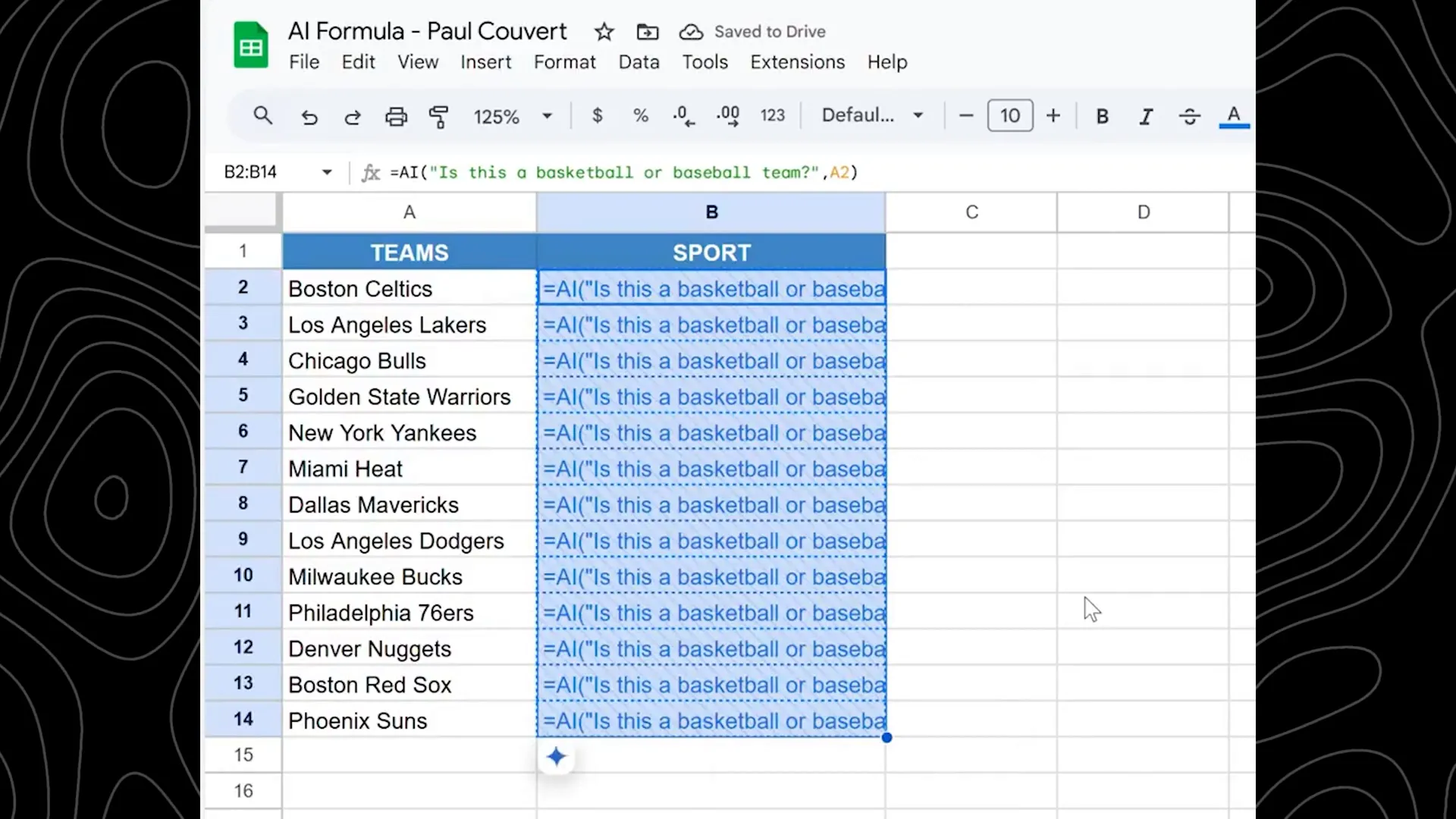This screenshot has width=1456, height=819.
Task: Toggle bold formatting
Action: pos(1102,116)
